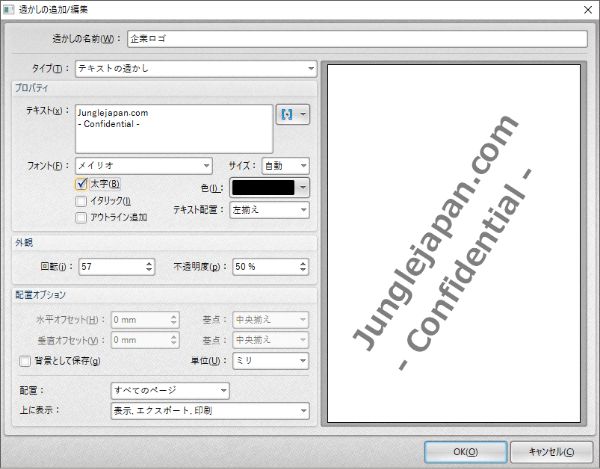600x469 pixels.
Task: Click the watermark preview page
Action: coord(454,243)
